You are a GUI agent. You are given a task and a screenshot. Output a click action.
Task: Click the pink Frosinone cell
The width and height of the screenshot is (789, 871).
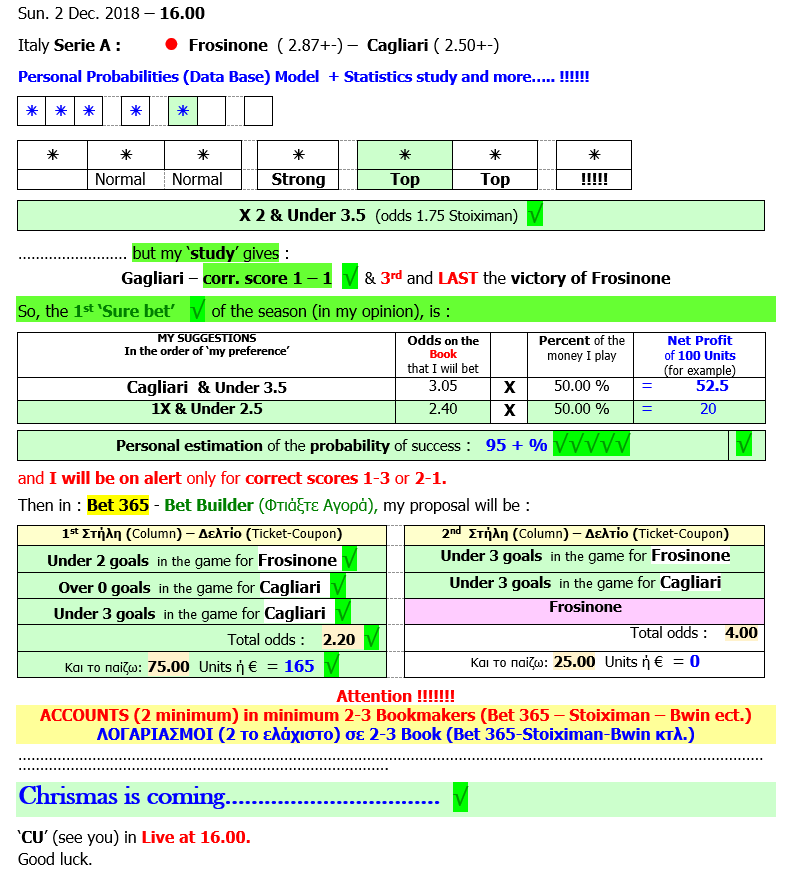[x=585, y=611]
